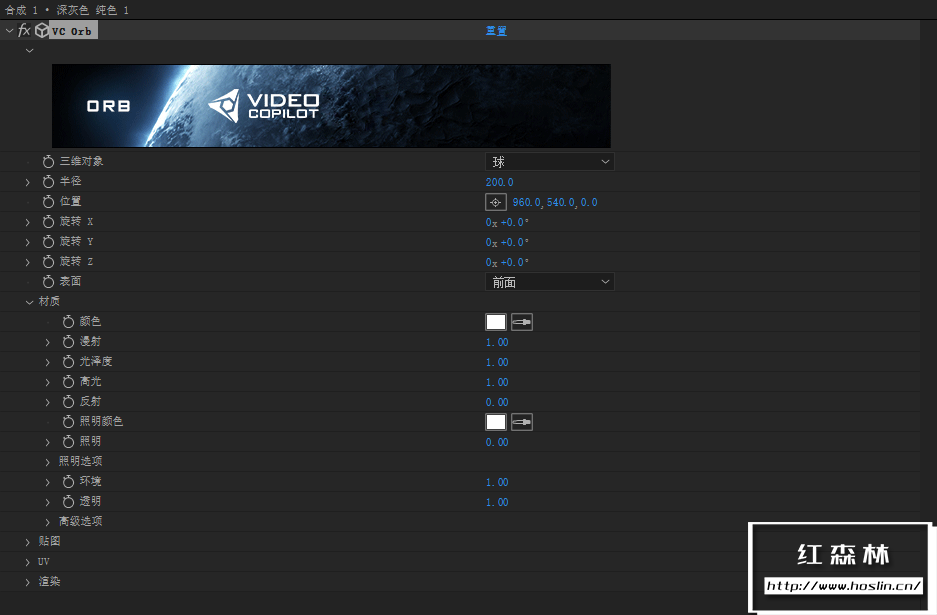Toggle the 透明 stopwatch

(68, 502)
